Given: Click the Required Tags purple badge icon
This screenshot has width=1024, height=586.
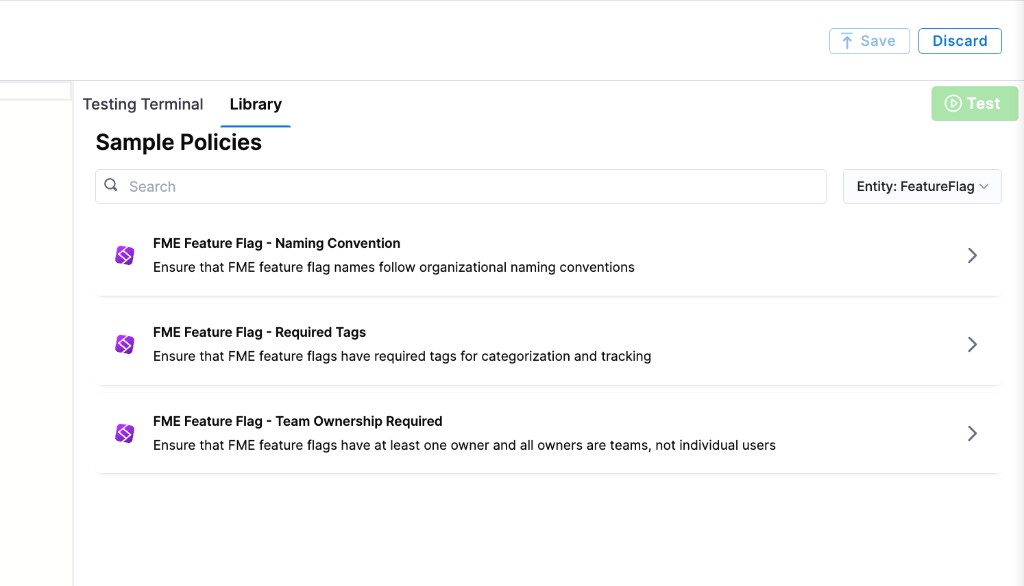Looking at the screenshot, I should [123, 344].
